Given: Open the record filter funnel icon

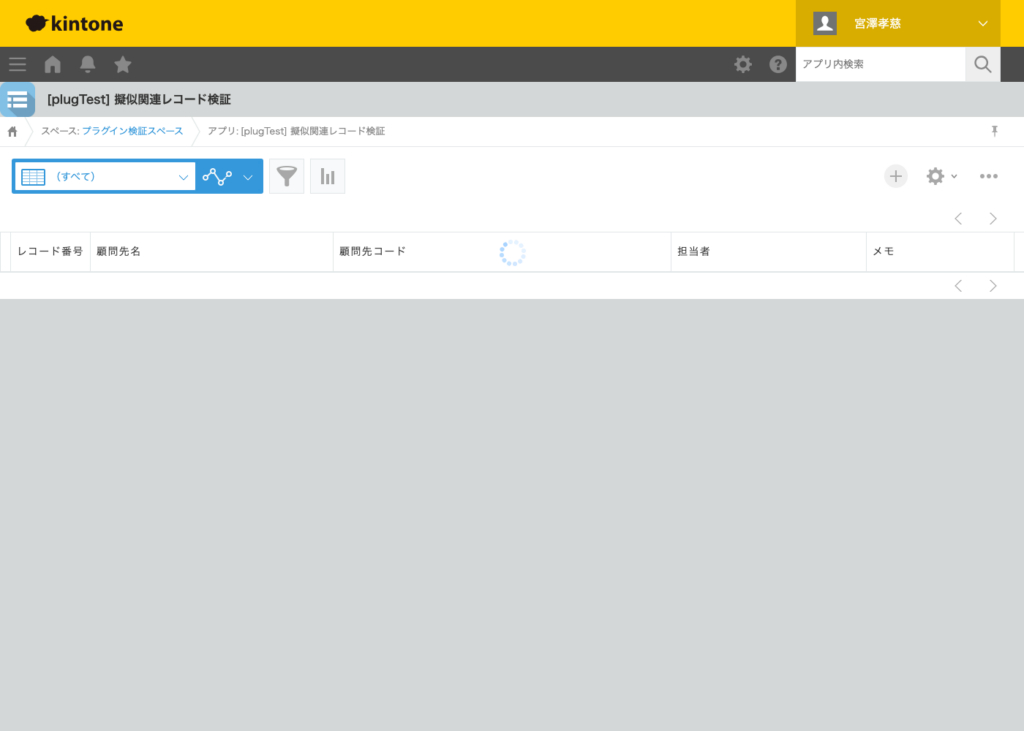Looking at the screenshot, I should click(287, 176).
